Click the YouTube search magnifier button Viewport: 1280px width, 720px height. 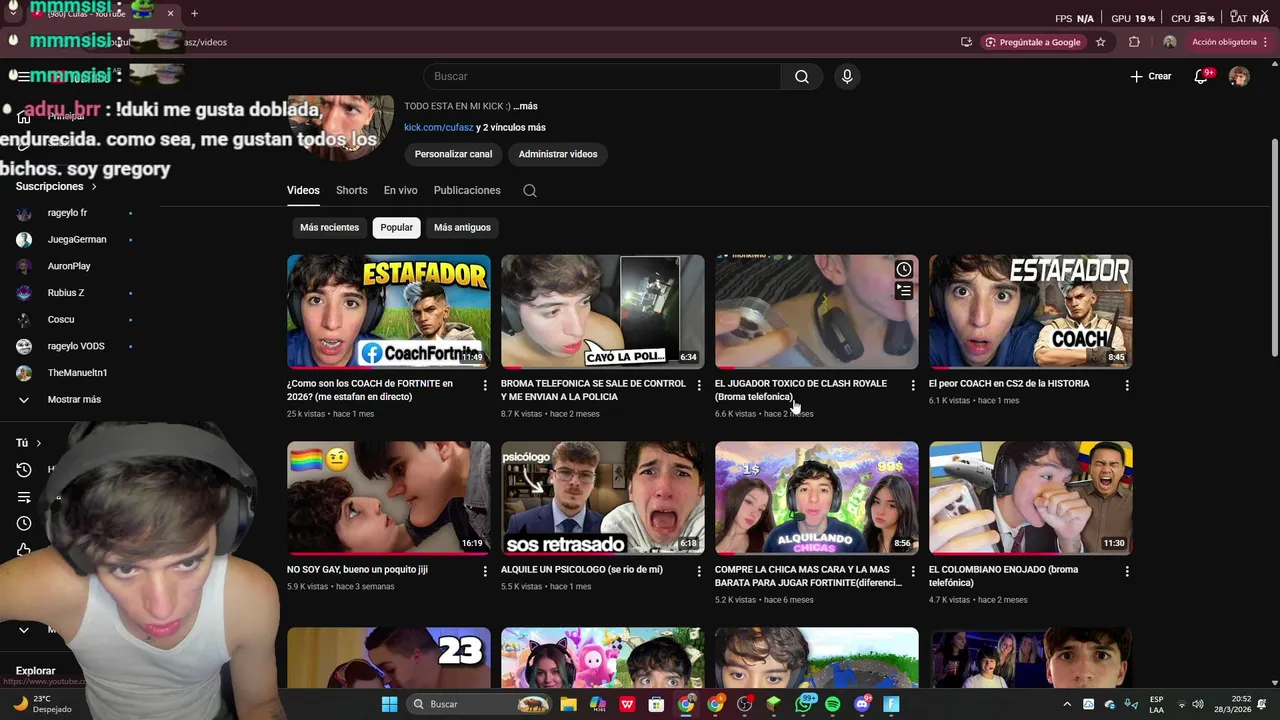coord(802,77)
